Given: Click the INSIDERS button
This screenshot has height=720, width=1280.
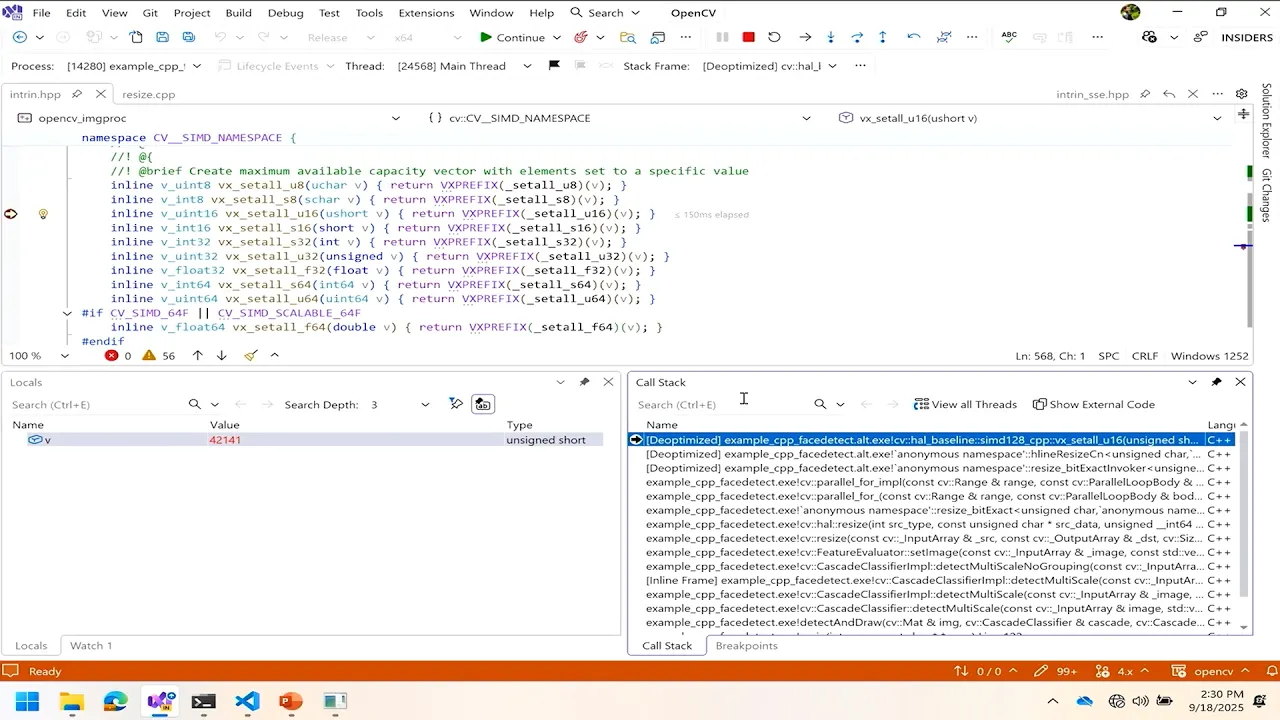Looking at the screenshot, I should pyautogui.click(x=1246, y=37).
